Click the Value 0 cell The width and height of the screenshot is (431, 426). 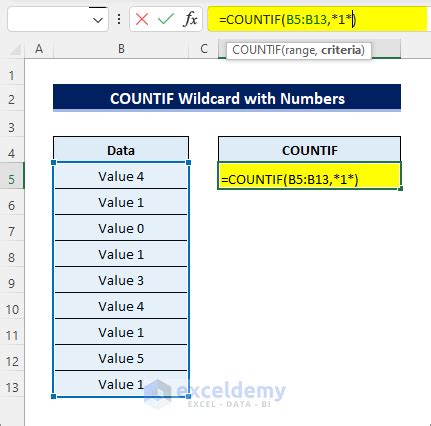pos(121,228)
